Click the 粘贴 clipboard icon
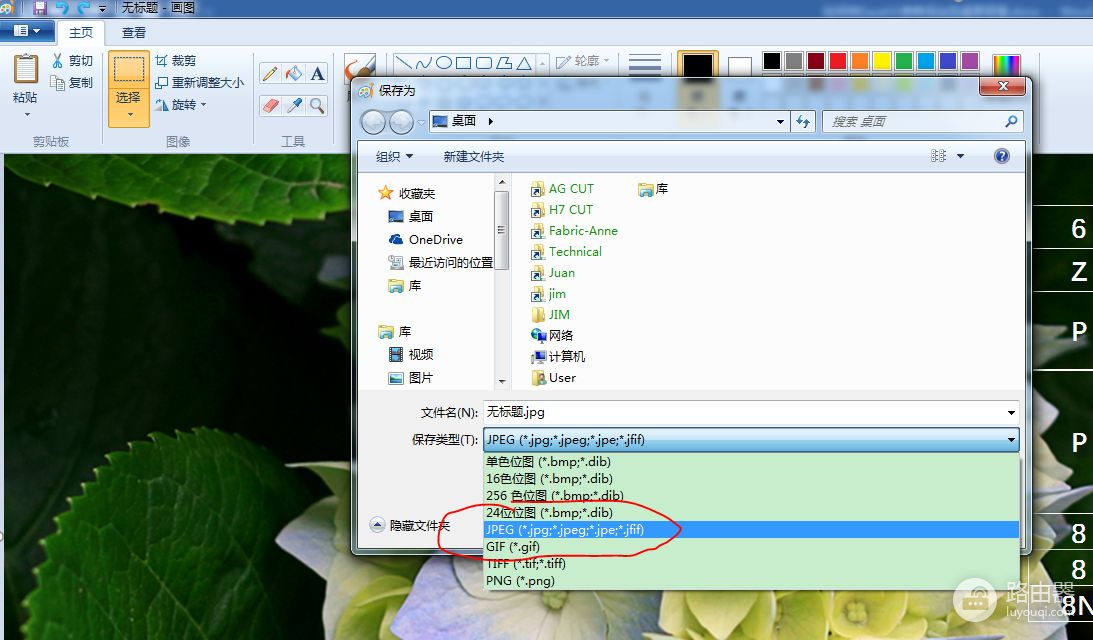Image resolution: width=1093 pixels, height=640 pixels. (26, 70)
